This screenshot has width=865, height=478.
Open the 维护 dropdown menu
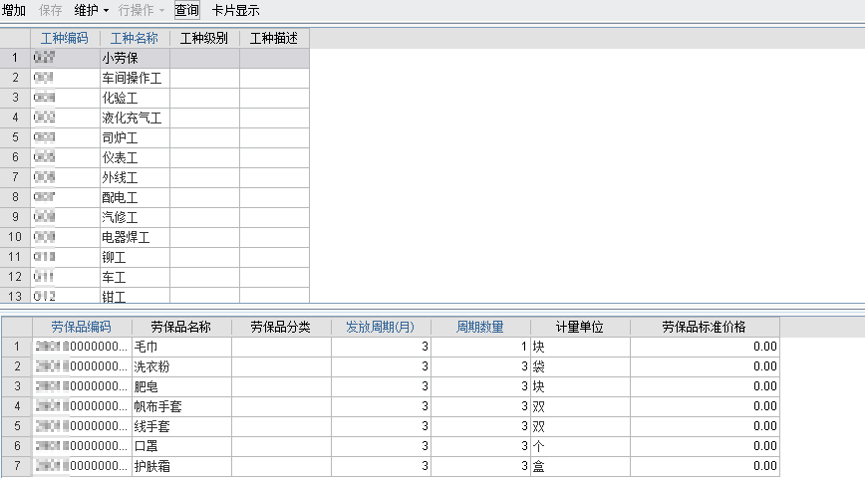click(91, 10)
